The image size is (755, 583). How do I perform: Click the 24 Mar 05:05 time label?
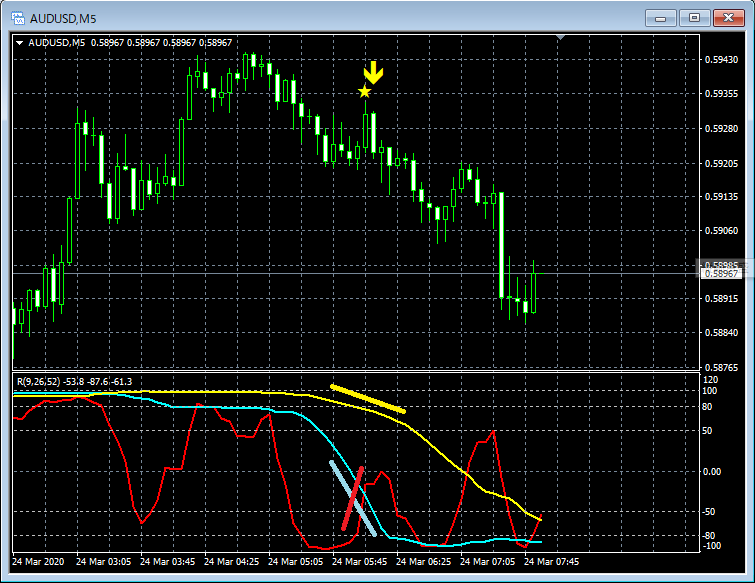click(296, 562)
